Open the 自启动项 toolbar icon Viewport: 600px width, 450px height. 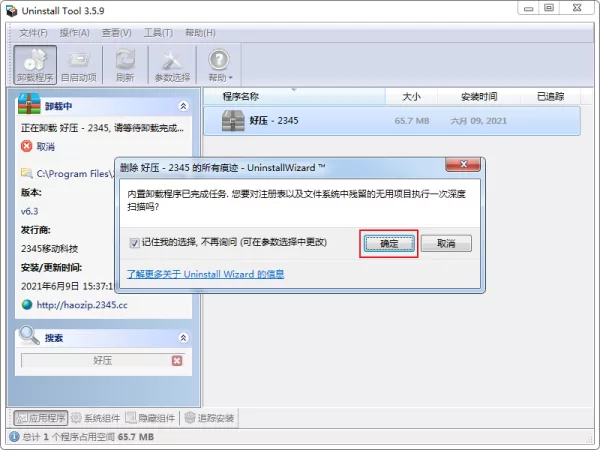pos(79,65)
